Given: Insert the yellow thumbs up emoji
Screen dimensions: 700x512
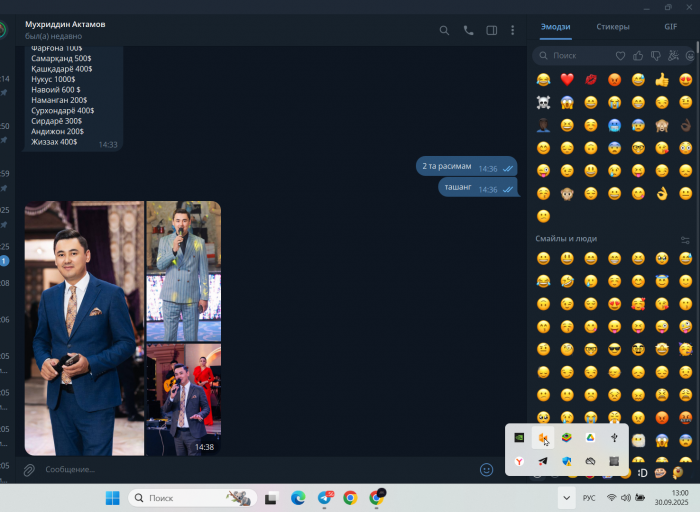Looking at the screenshot, I should point(662,79).
